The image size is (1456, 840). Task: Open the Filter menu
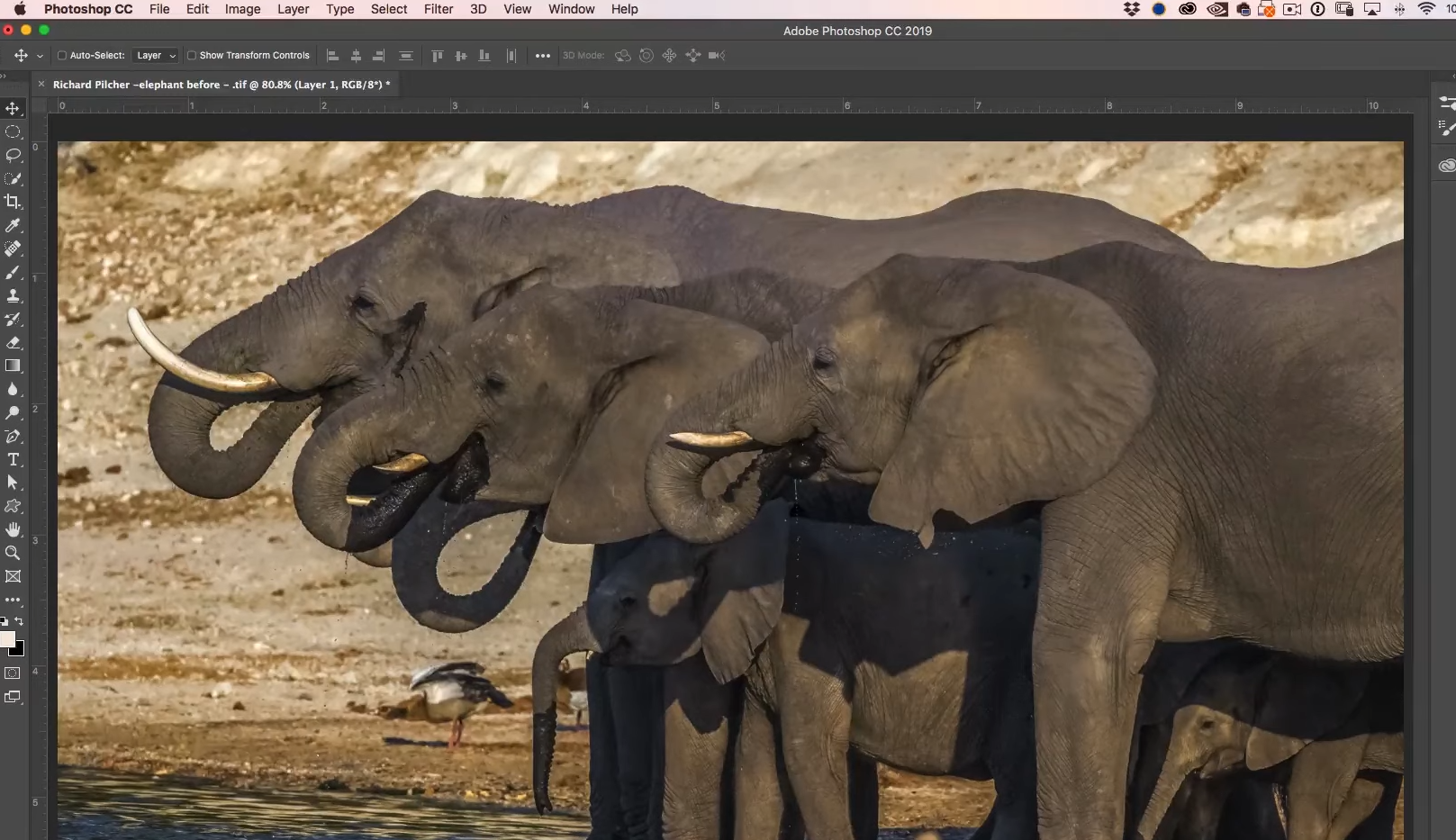click(439, 9)
